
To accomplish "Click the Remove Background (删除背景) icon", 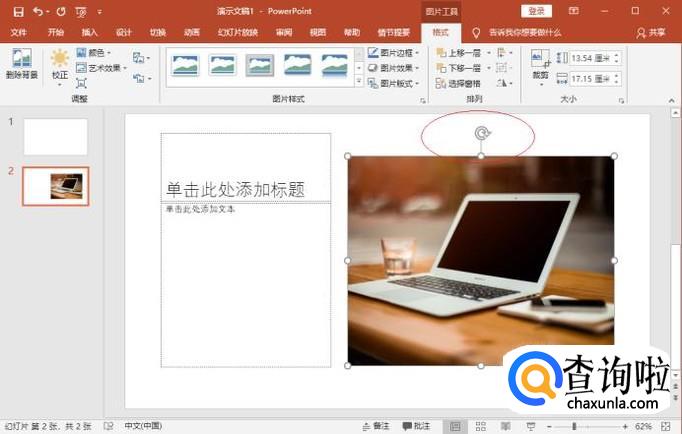I will 20,62.
